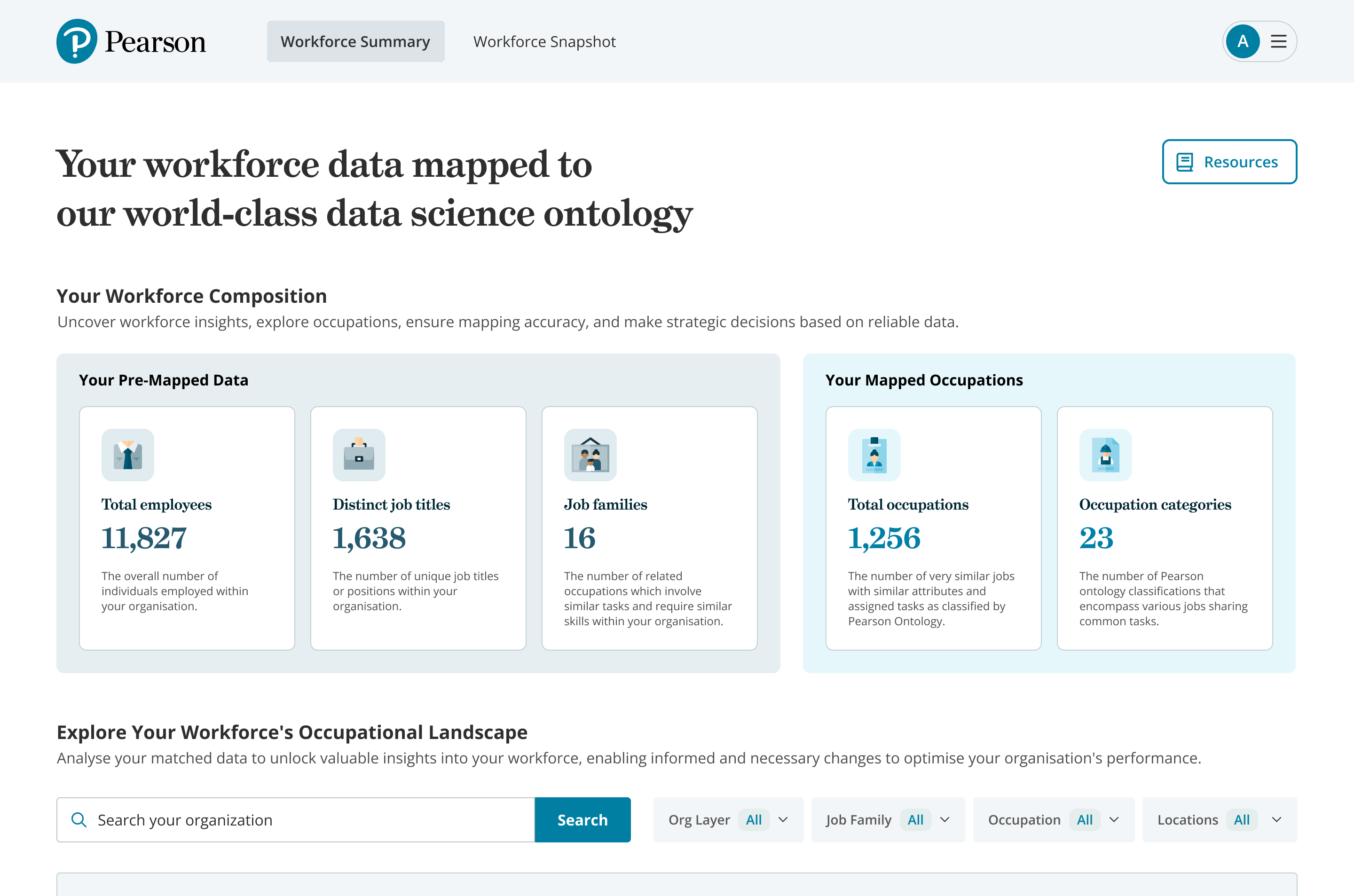Click the Total occupations badge icon
Screen dimensions: 1354x896
click(874, 455)
